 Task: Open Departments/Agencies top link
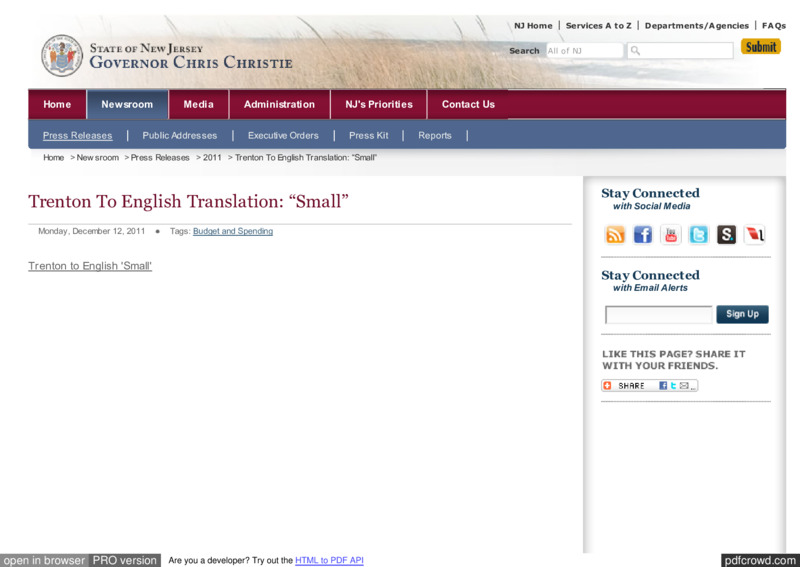coord(696,26)
